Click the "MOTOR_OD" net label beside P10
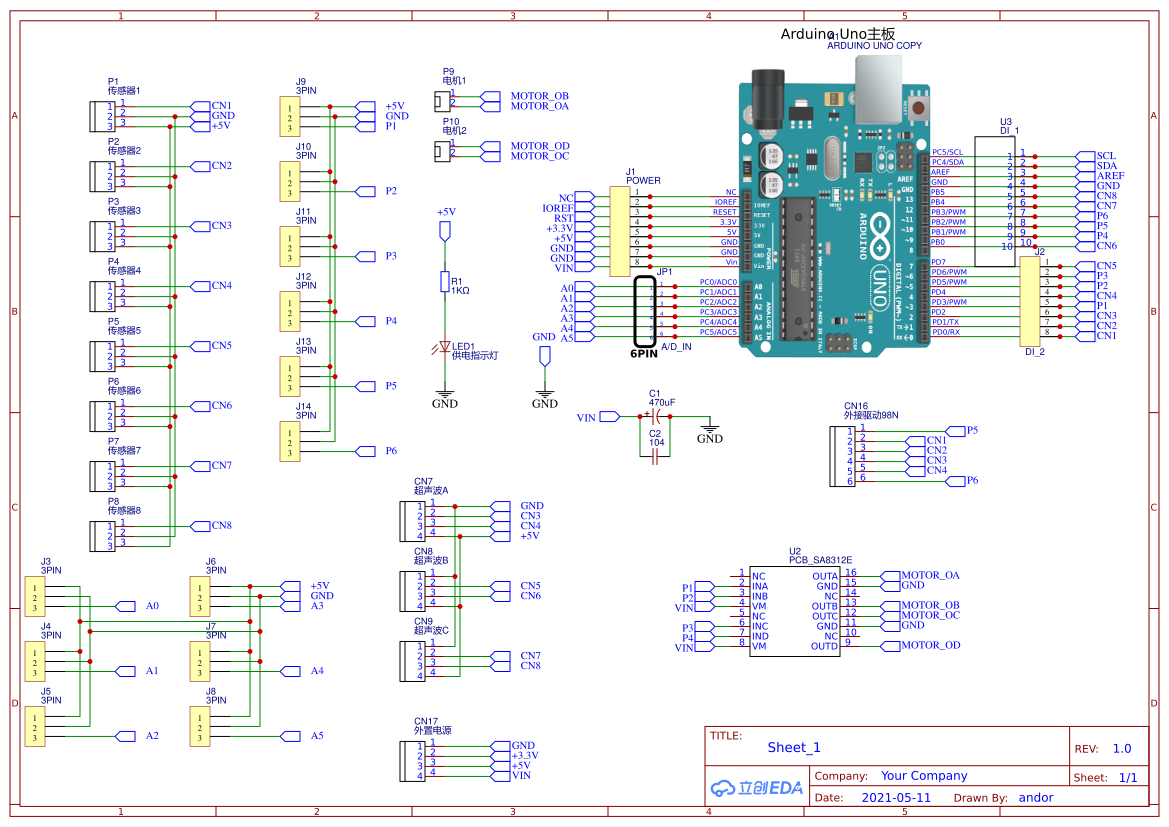The image size is (1169, 827). [x=540, y=146]
